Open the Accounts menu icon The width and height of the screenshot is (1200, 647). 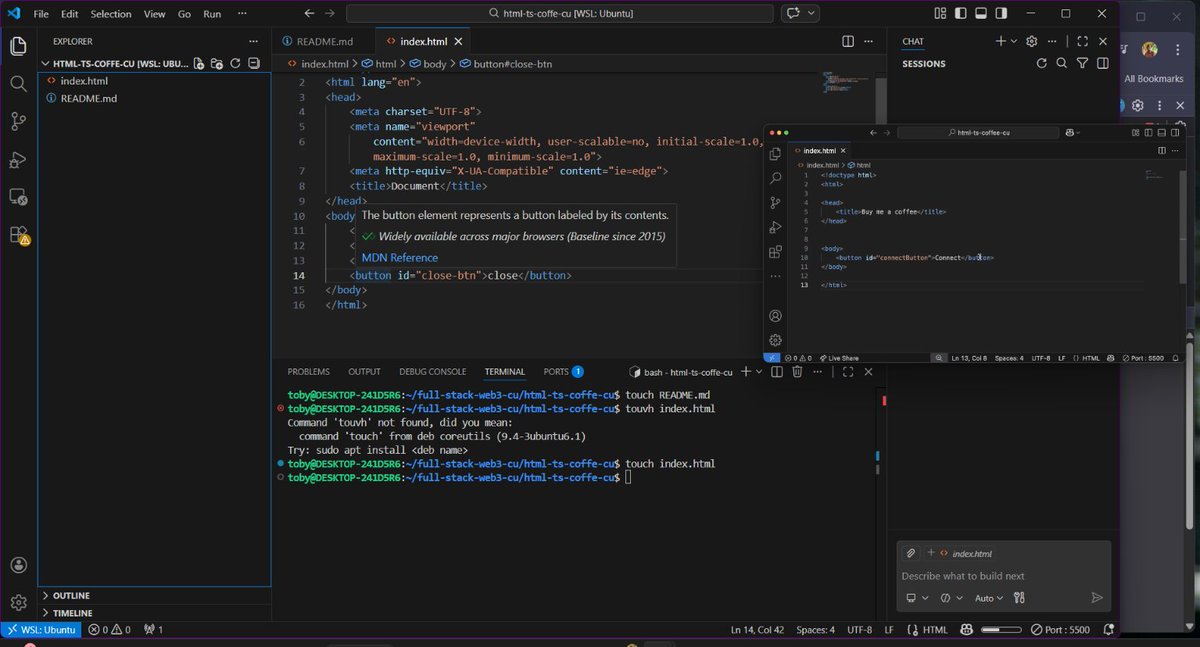[x=18, y=565]
